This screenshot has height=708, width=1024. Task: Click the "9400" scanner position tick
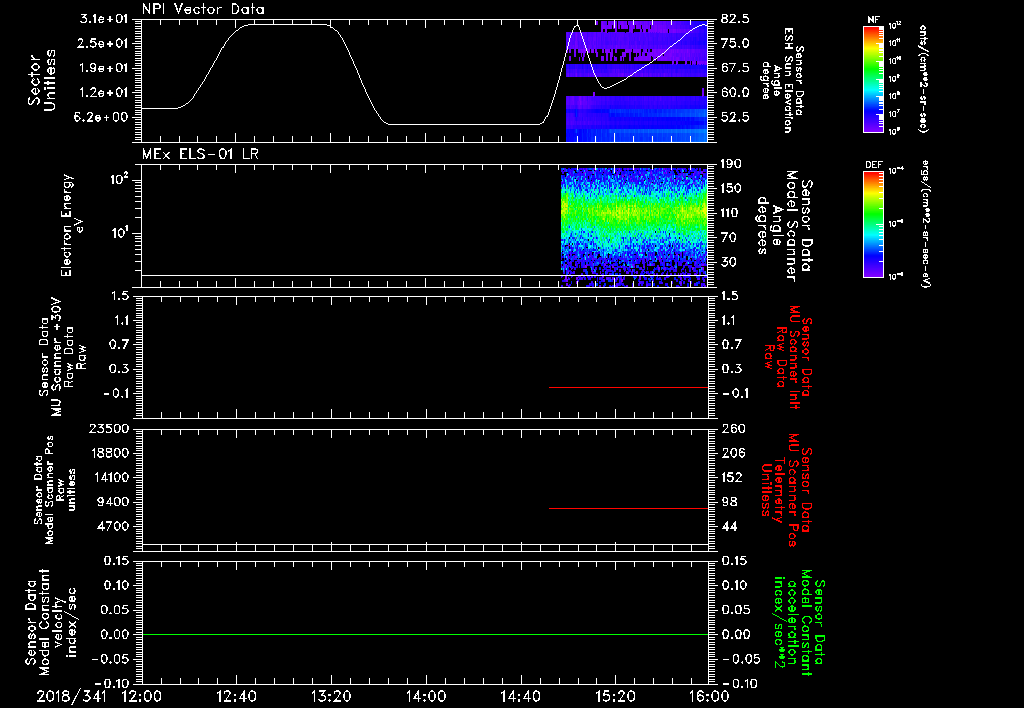click(x=114, y=502)
